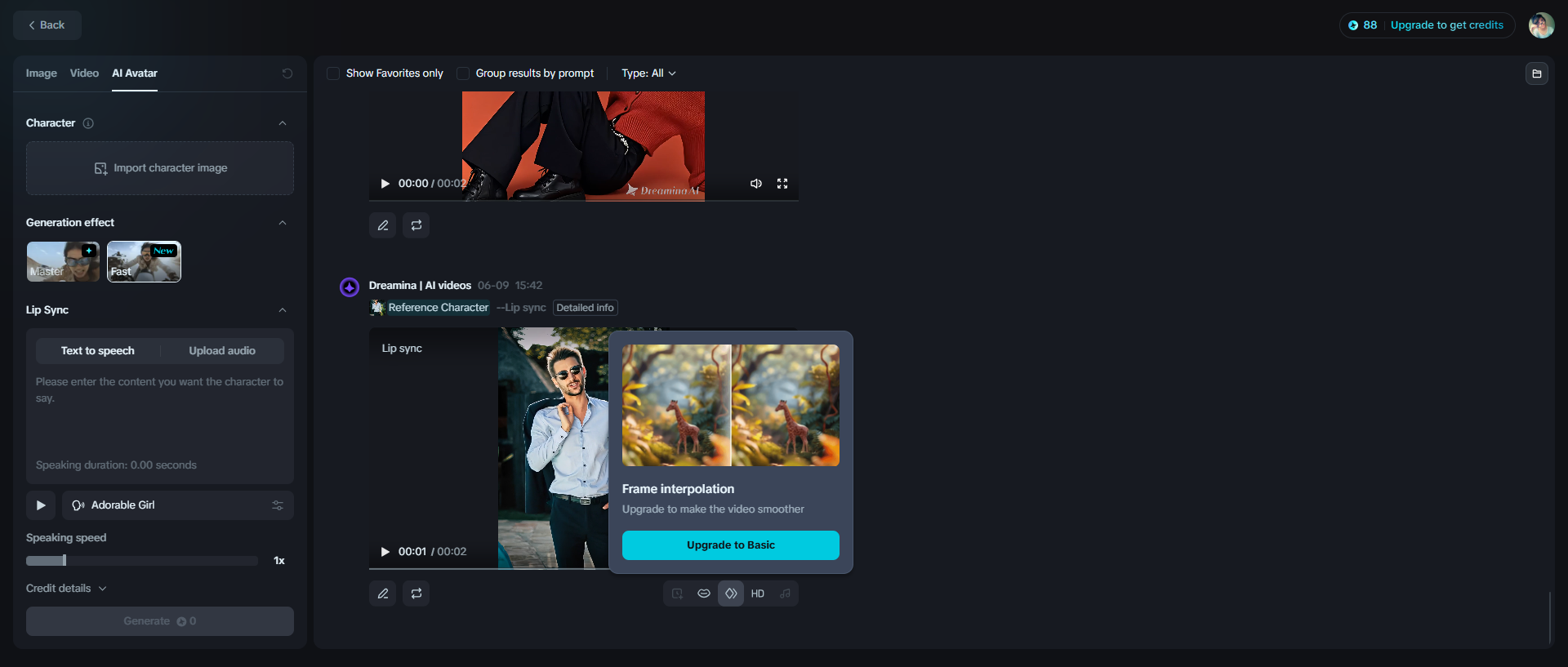The height and width of the screenshot is (667, 1568).
Task: Click Import character image area
Action: pyautogui.click(x=160, y=168)
